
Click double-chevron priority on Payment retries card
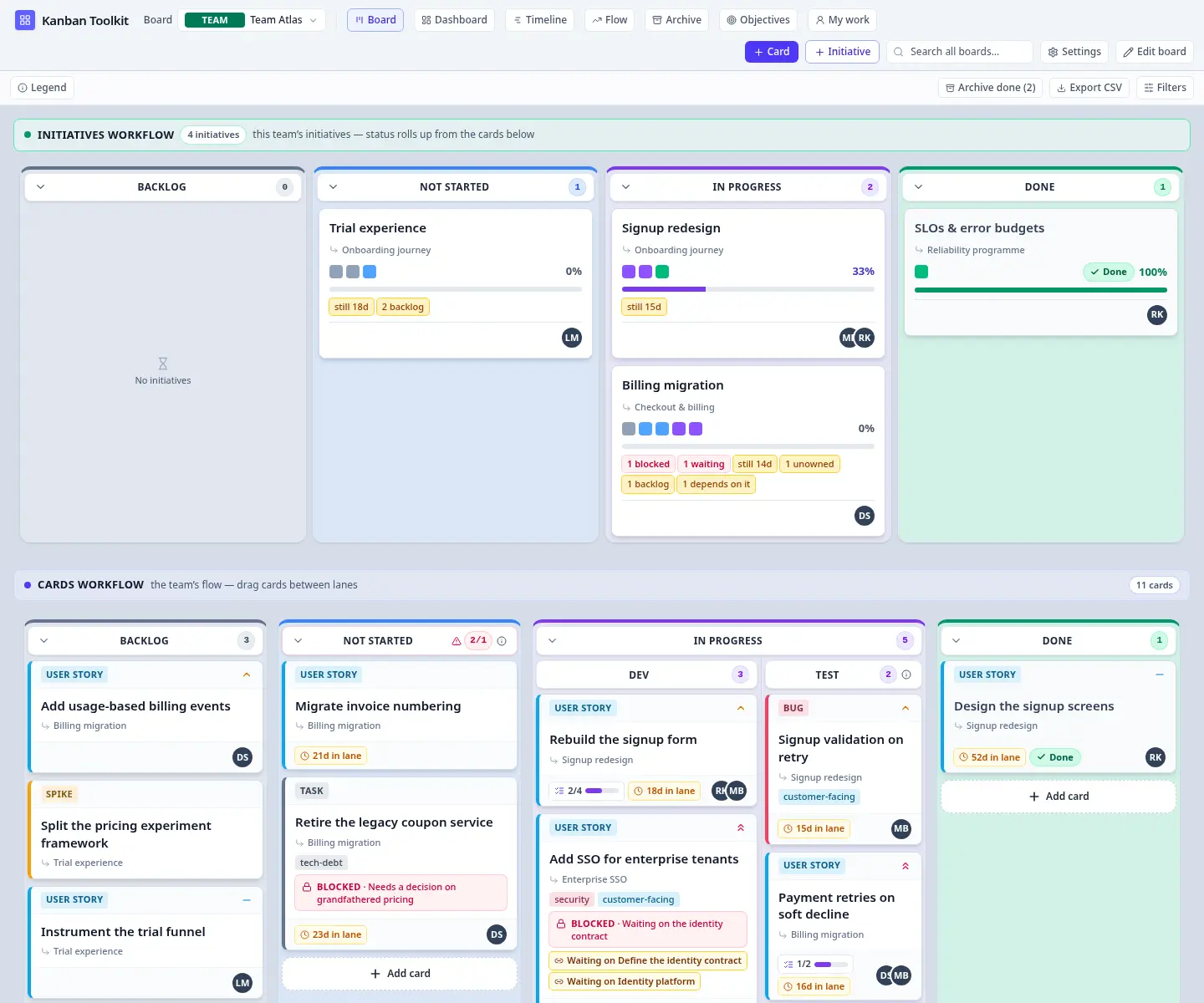click(906, 866)
